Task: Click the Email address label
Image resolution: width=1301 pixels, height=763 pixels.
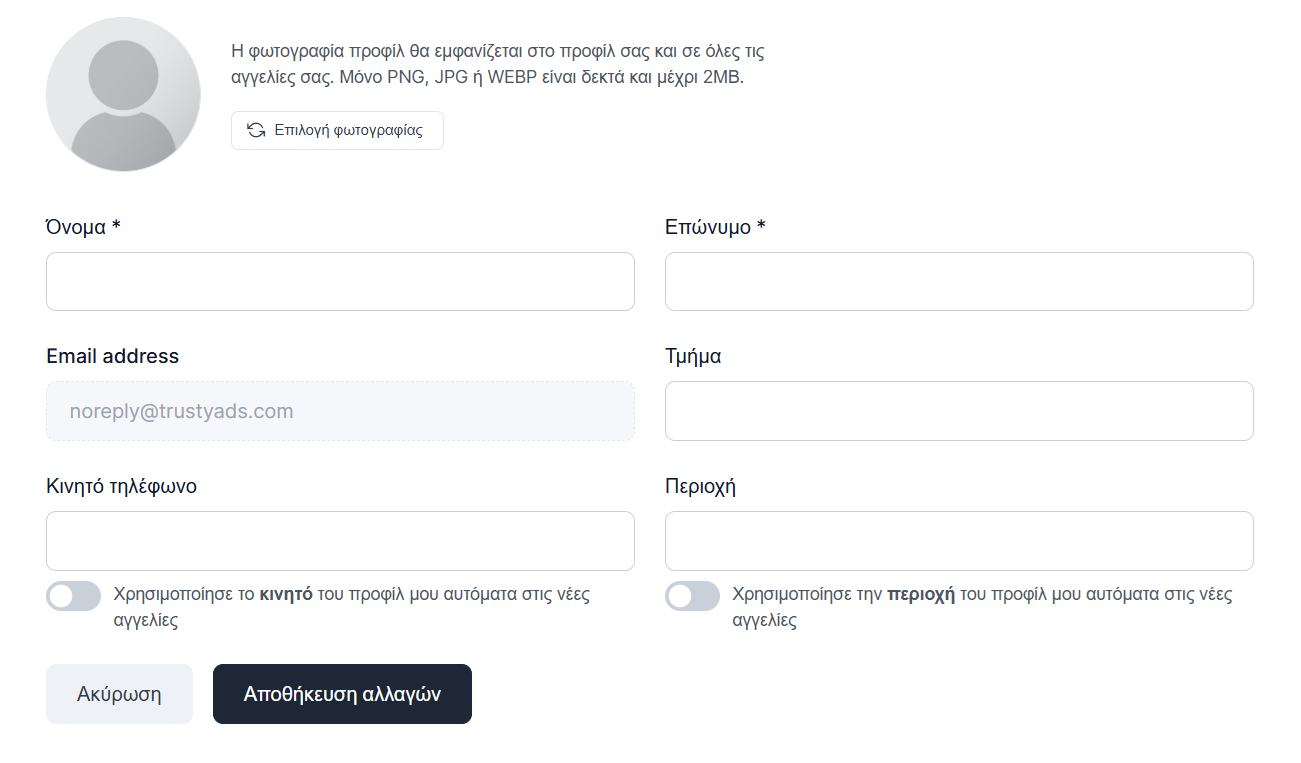Action: [x=112, y=356]
